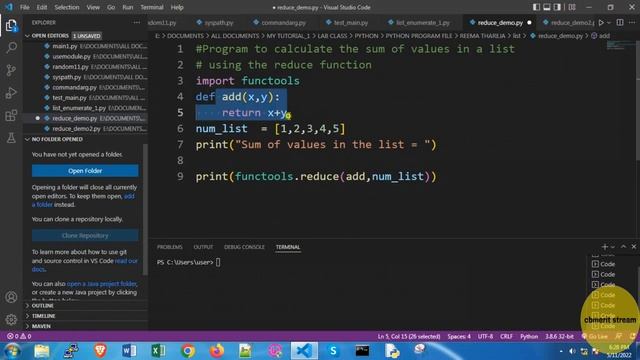Viewport: 640px width, 360px height.
Task: Switch to the Output panel tab
Action: [203, 247]
